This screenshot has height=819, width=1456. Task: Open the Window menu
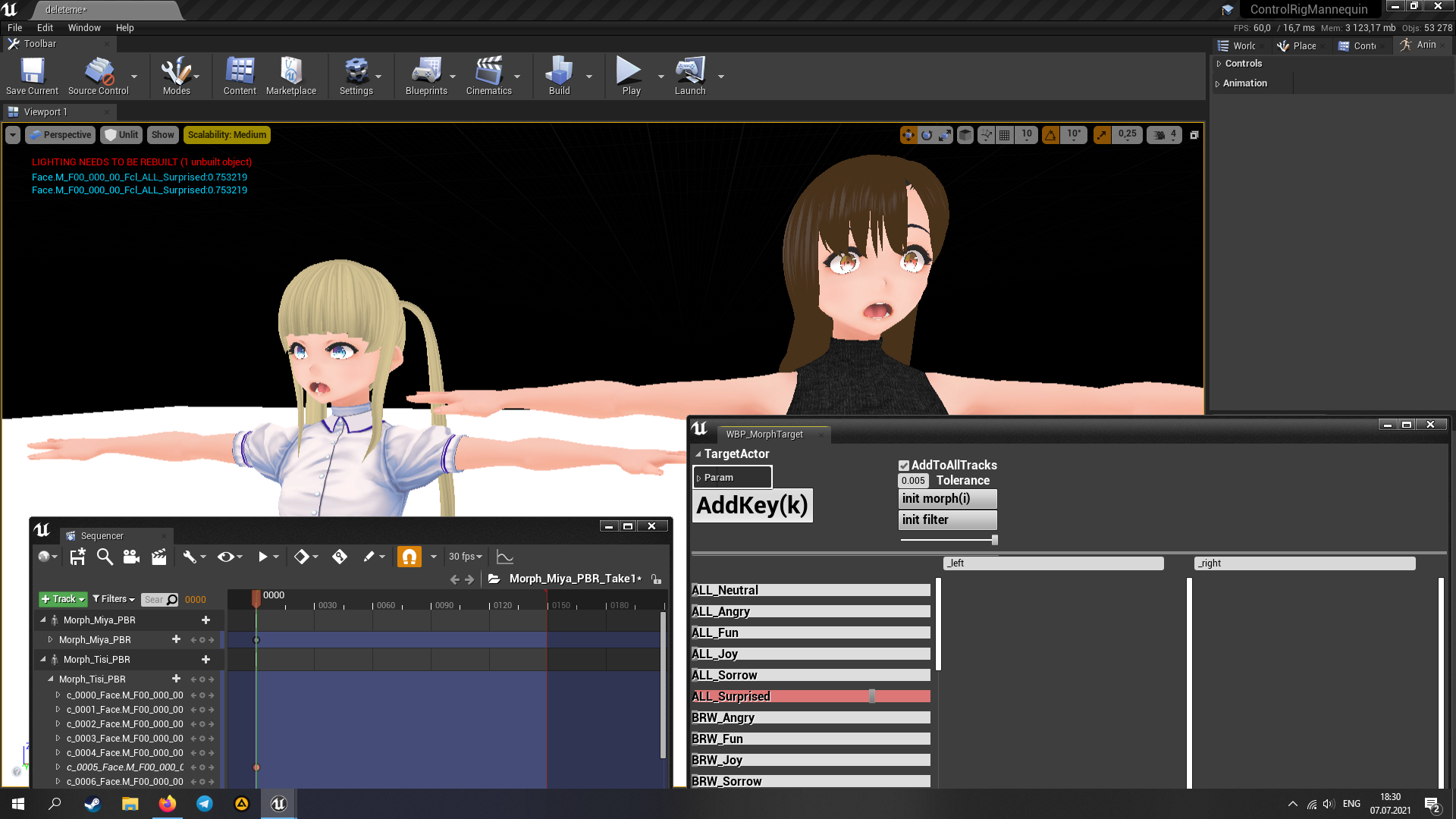coord(84,28)
